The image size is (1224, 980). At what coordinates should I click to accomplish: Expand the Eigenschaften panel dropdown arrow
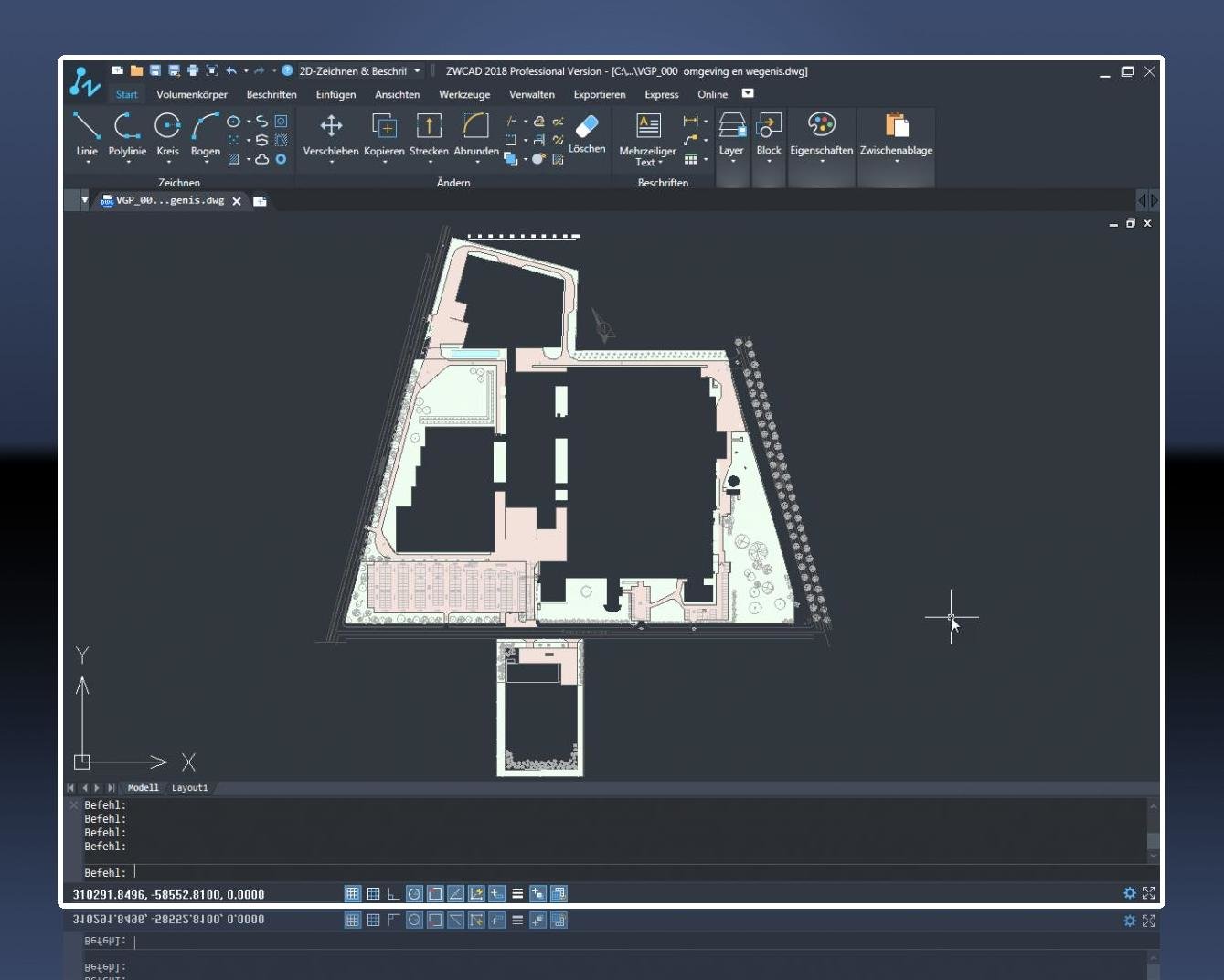[822, 162]
